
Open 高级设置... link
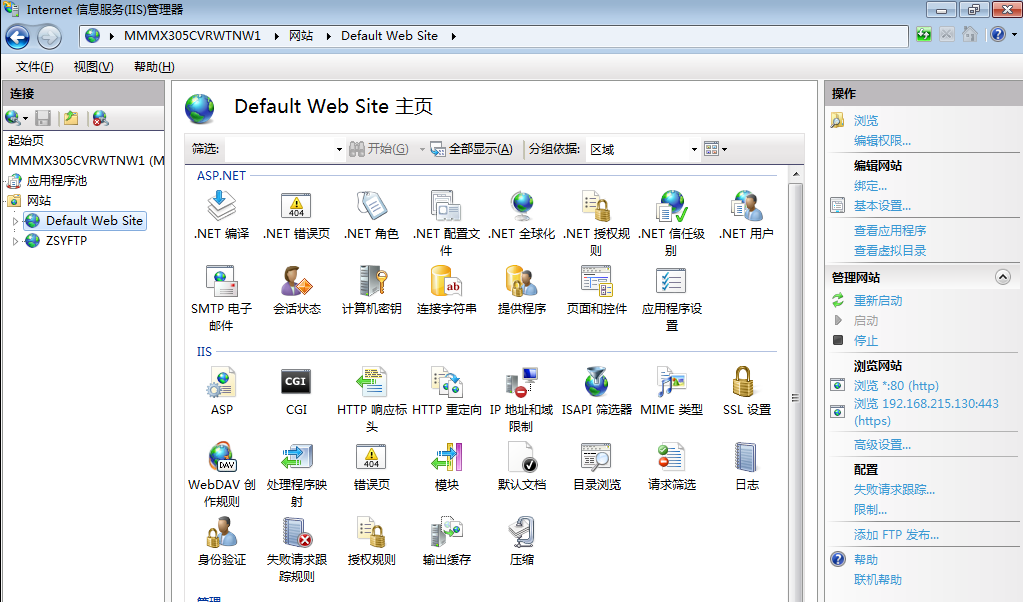[882, 445]
